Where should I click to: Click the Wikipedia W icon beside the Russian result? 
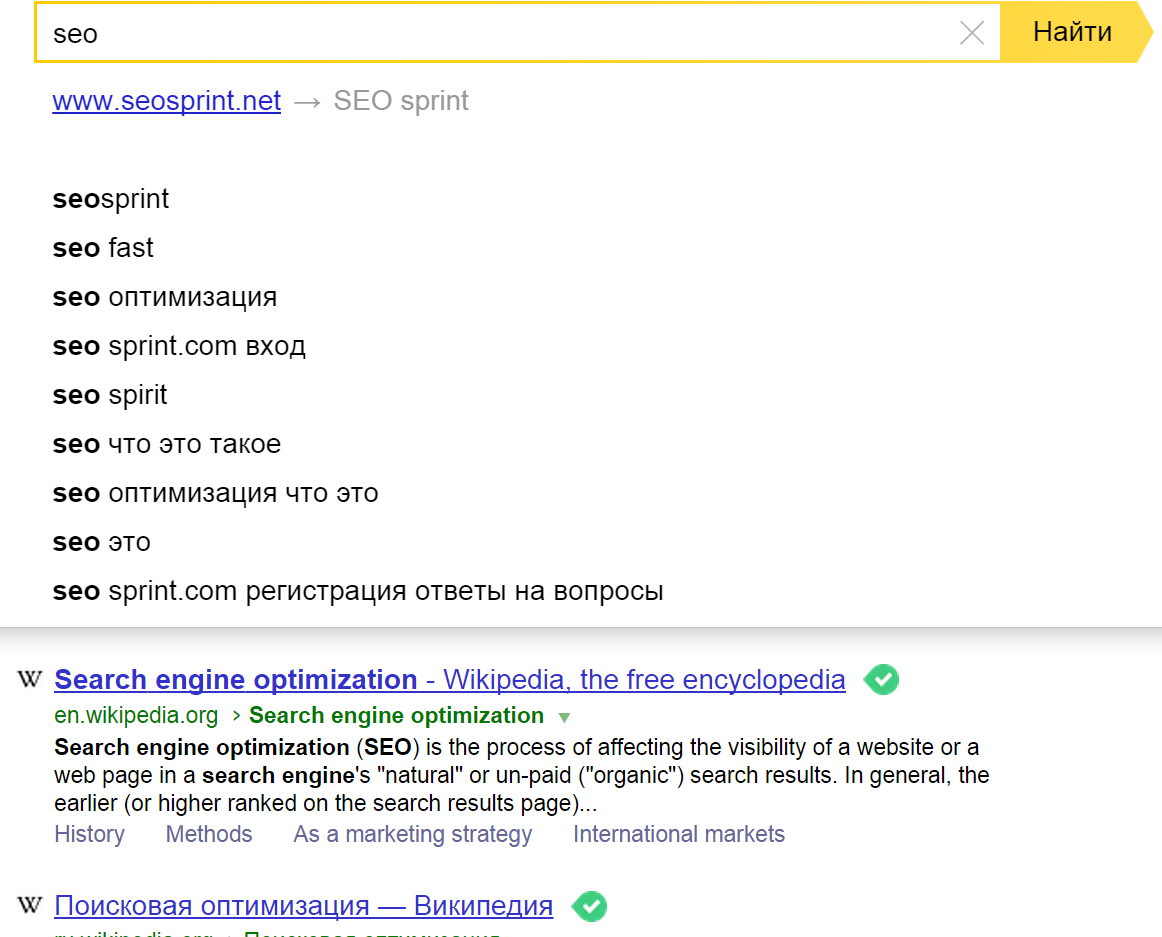click(29, 905)
